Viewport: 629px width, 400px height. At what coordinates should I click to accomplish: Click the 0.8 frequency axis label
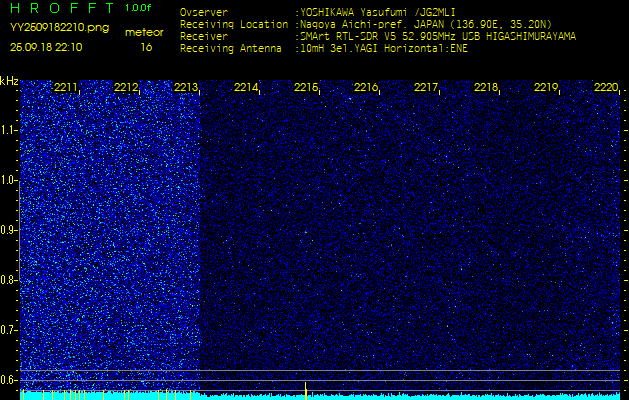click(x=8, y=280)
